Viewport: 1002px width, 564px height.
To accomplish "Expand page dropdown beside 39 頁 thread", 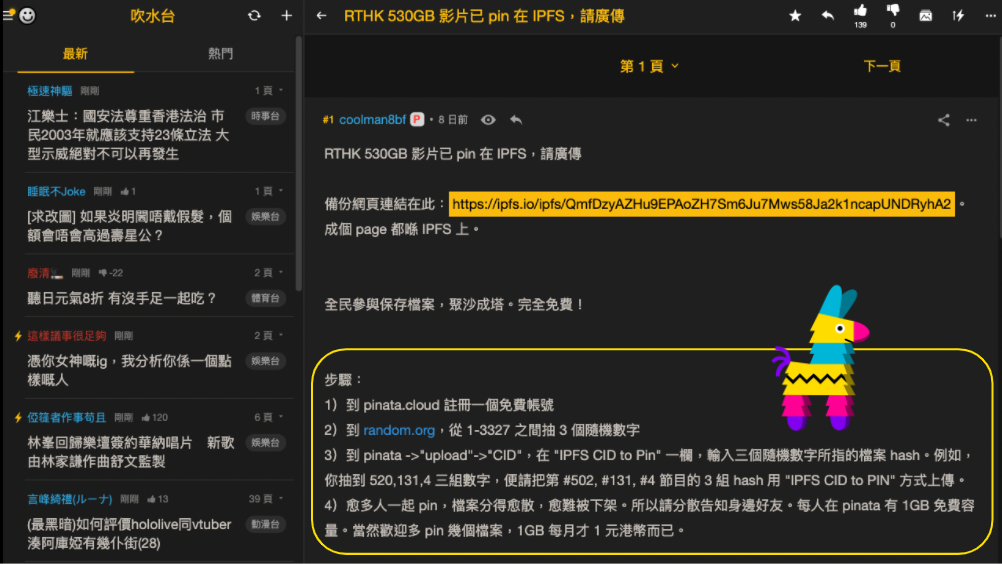I will (281, 498).
